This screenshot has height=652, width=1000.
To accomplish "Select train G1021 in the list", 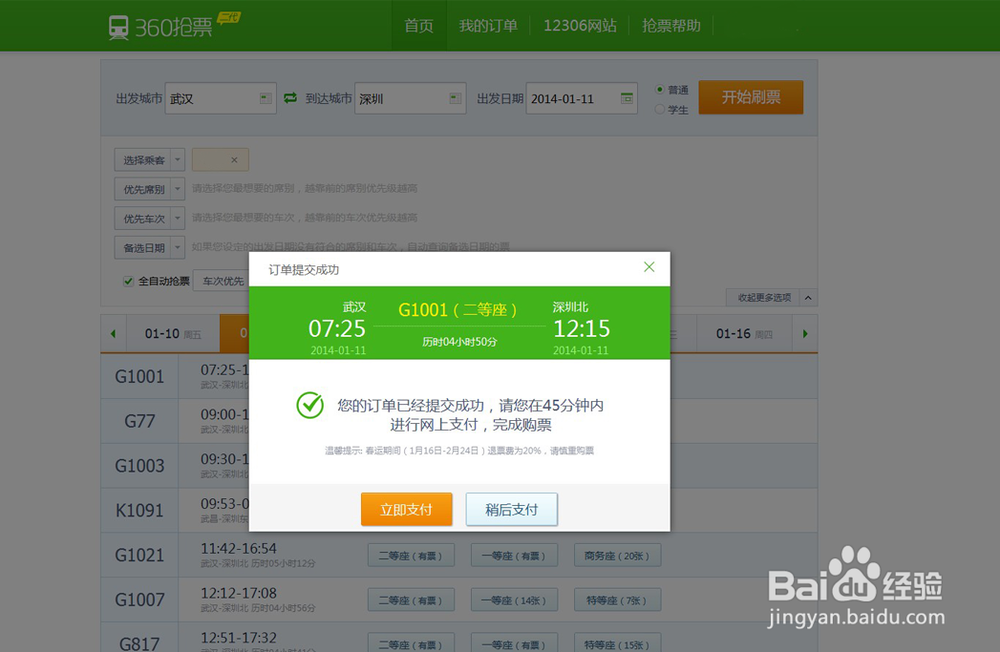I will (140, 555).
